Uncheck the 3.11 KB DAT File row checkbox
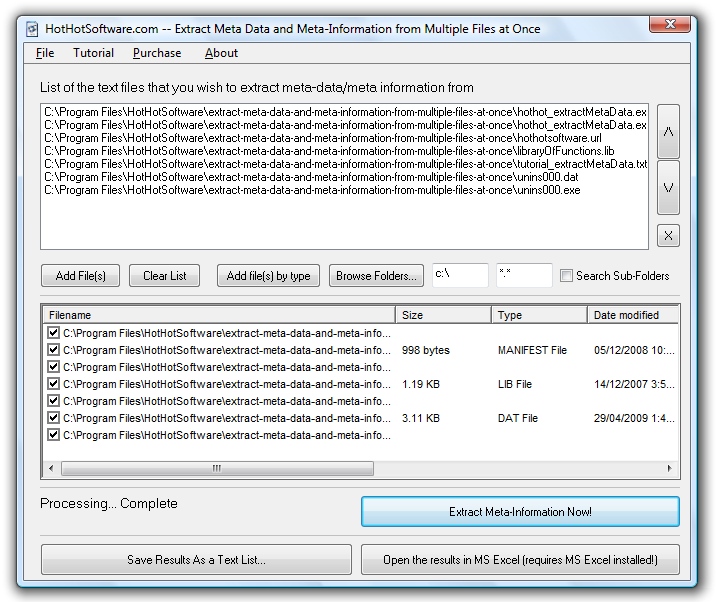This screenshot has width=718, height=602. pos(54,418)
